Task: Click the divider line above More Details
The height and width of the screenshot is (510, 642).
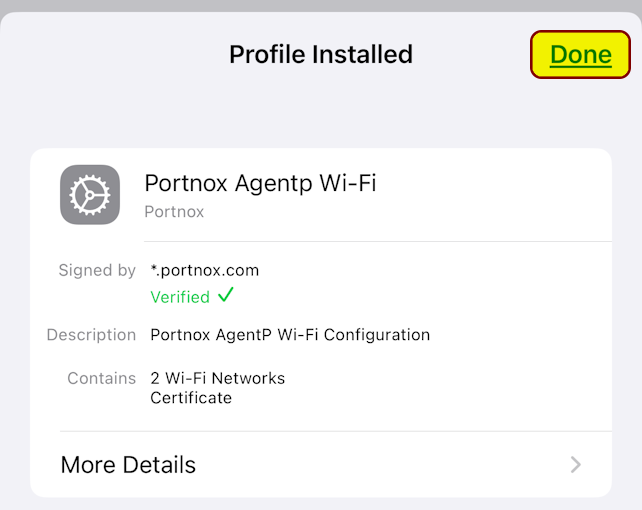Action: [x=336, y=431]
